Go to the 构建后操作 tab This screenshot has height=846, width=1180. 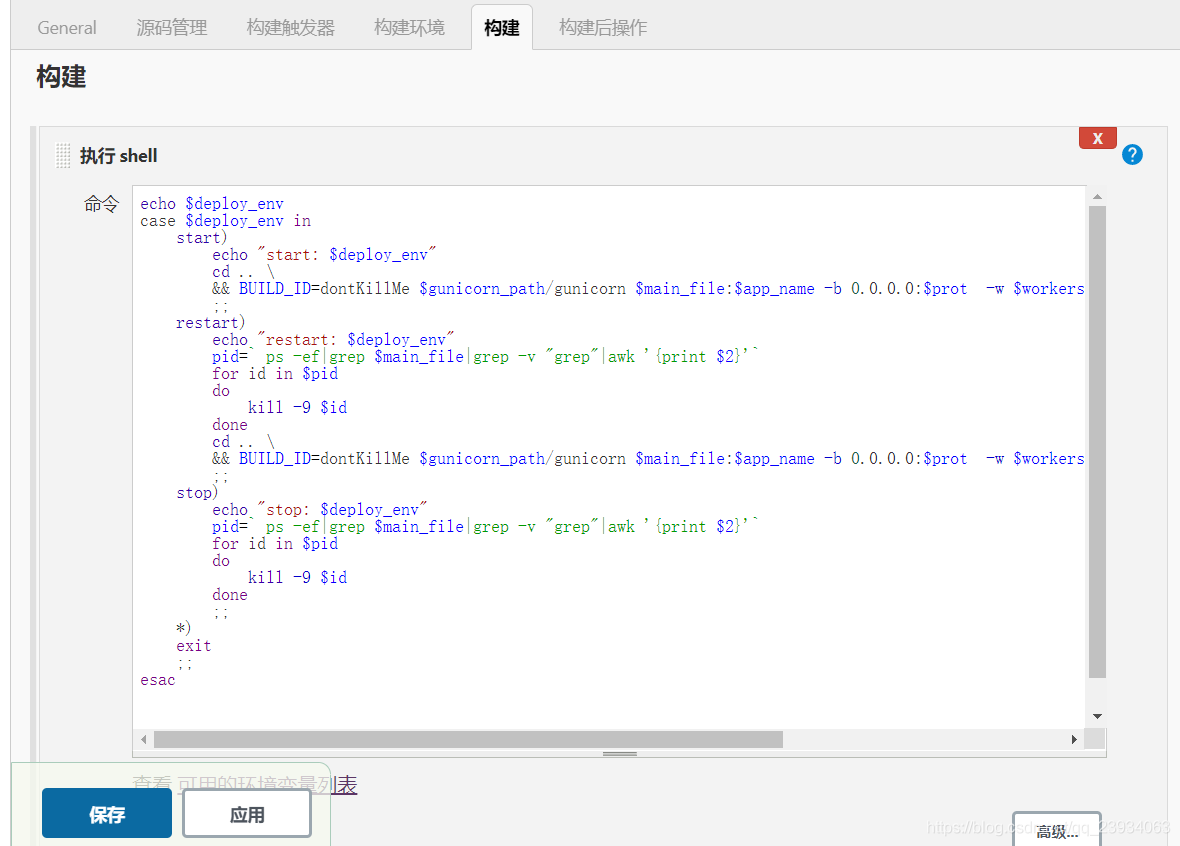click(x=603, y=28)
